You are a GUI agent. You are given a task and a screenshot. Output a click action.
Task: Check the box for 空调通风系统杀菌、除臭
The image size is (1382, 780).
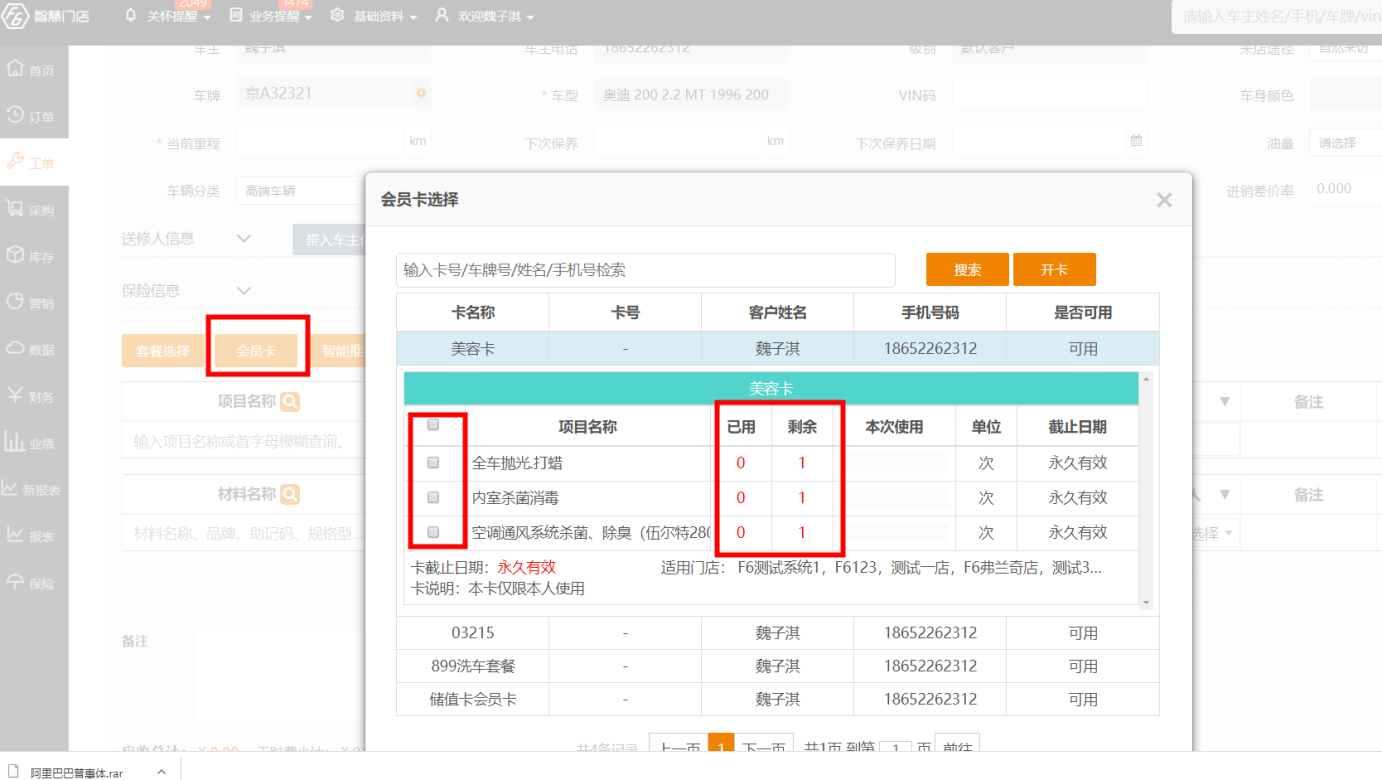coord(433,532)
